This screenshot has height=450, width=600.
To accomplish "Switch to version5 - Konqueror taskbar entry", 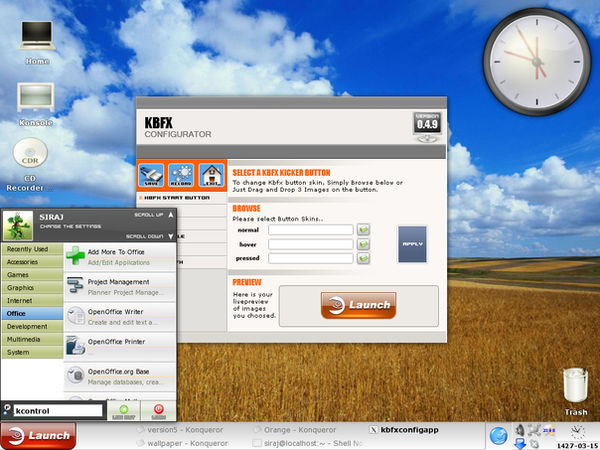I will coord(181,430).
